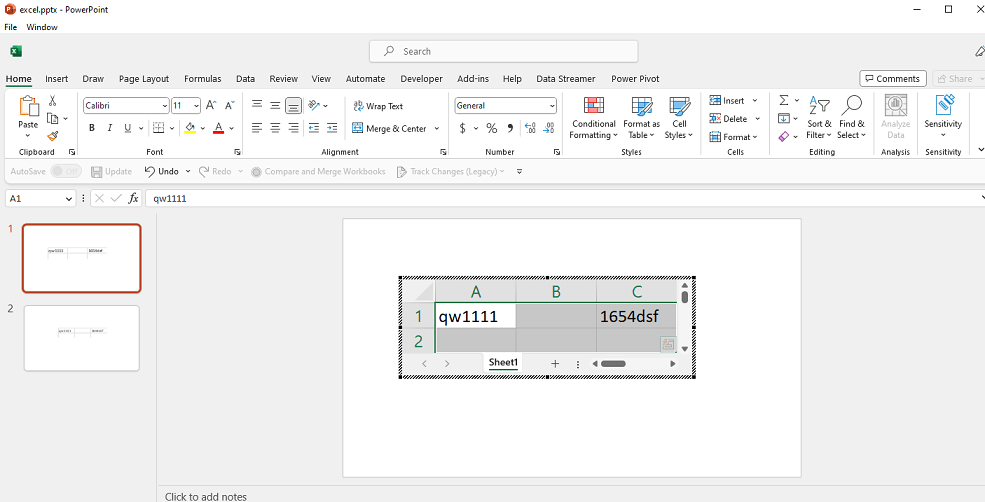Click the AutoSum sigma icon
The image size is (985, 502).
pos(783,101)
